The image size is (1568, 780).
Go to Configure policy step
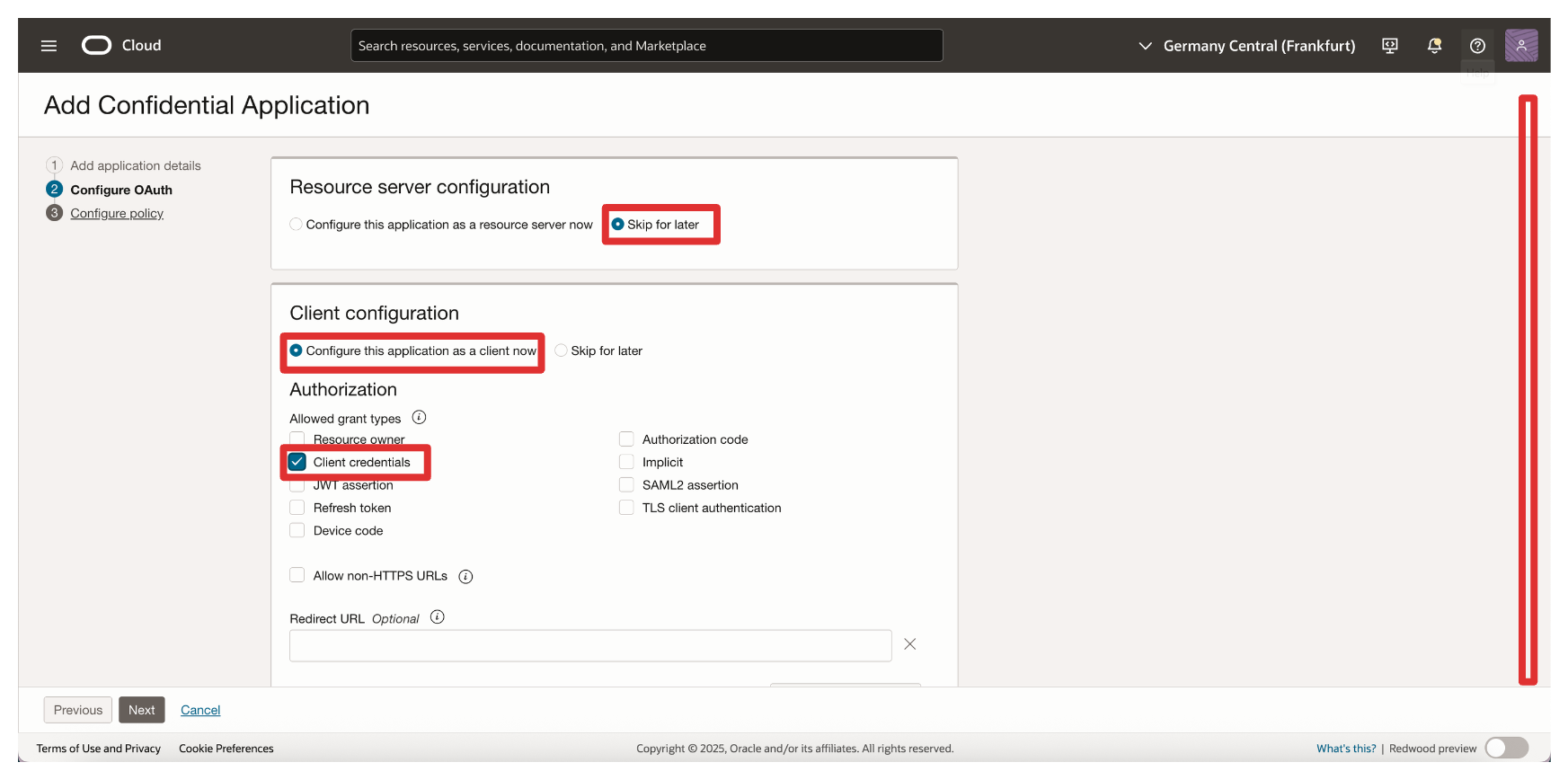(x=117, y=214)
